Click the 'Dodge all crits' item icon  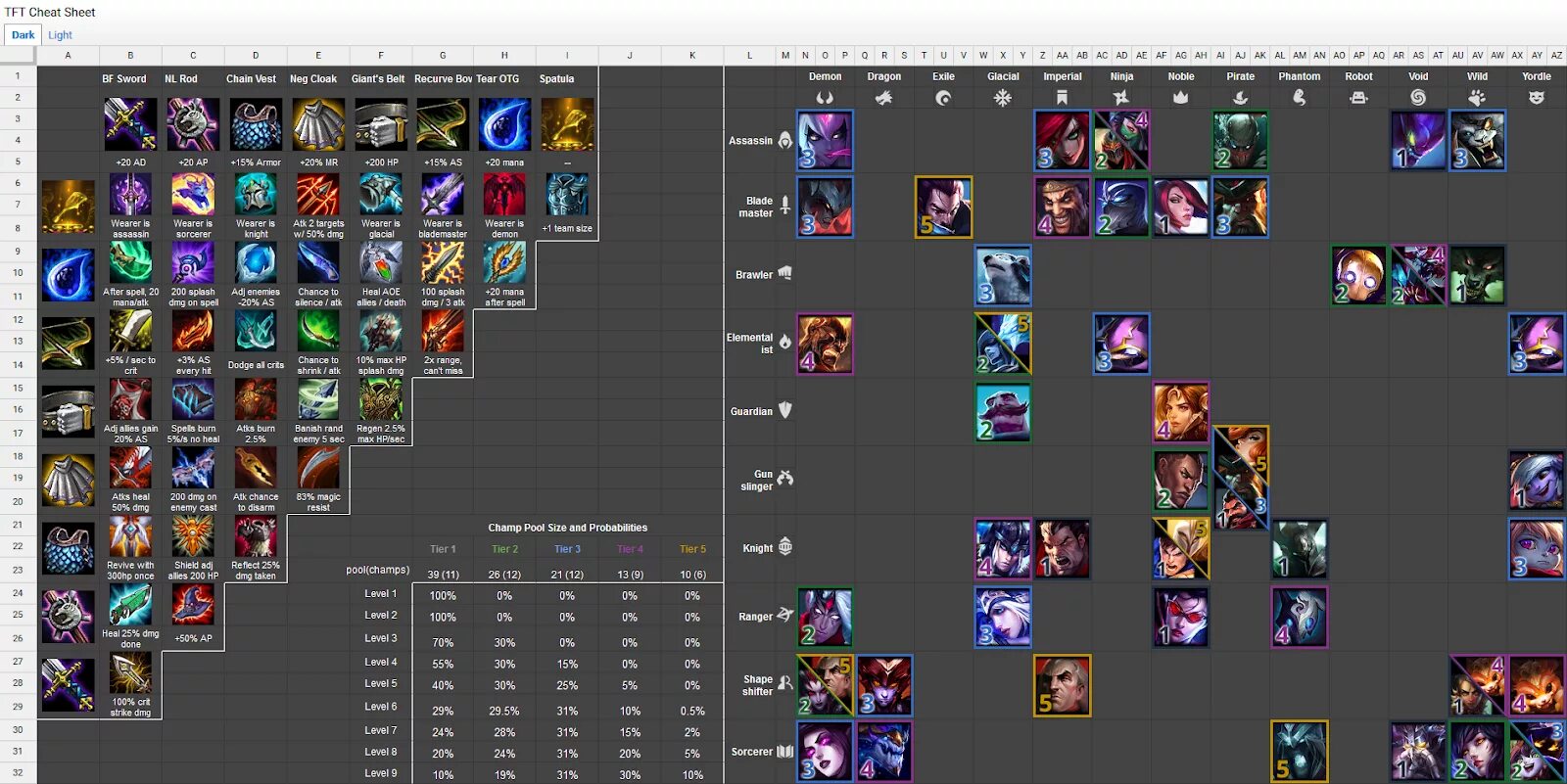click(256, 332)
